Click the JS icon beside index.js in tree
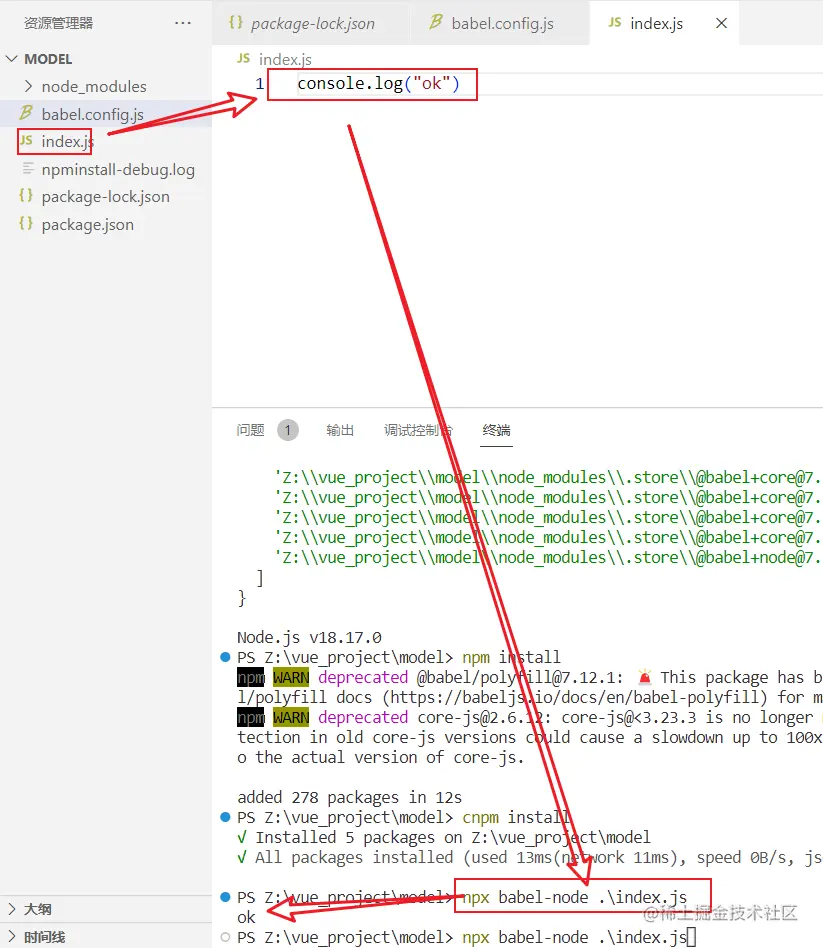The image size is (823, 948). point(26,140)
